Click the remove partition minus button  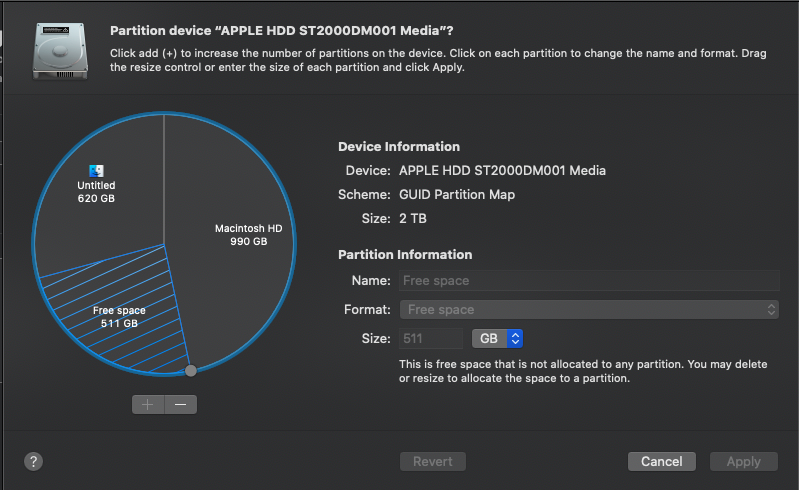click(x=180, y=404)
